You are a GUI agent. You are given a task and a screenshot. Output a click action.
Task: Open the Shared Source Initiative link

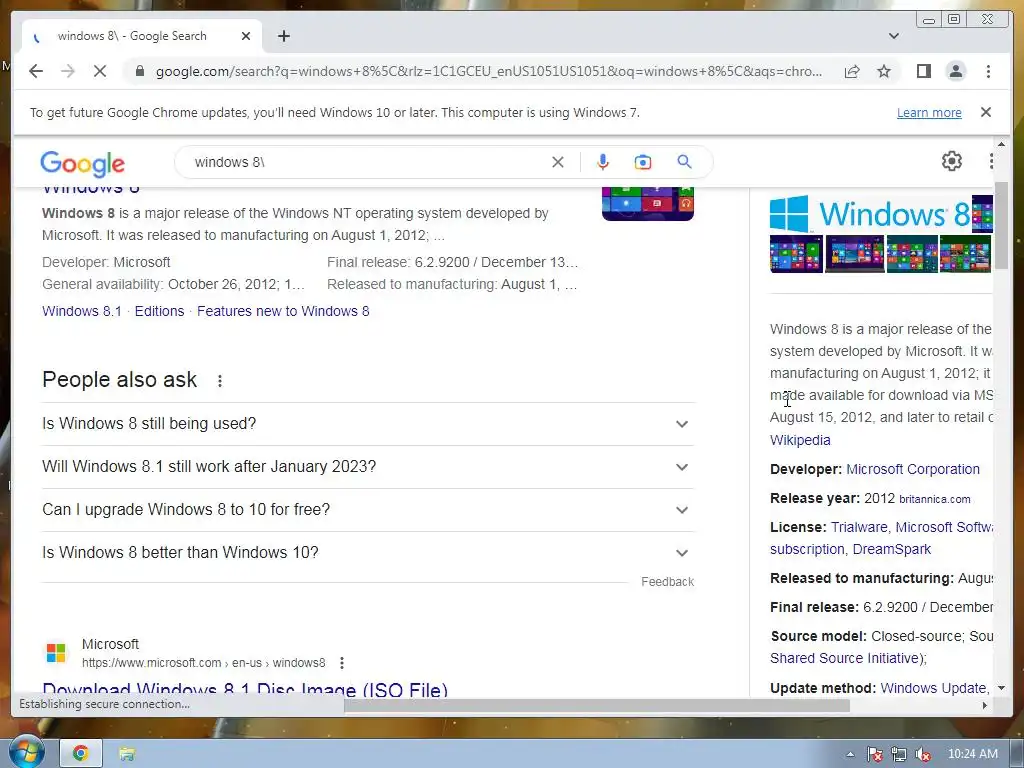(x=846, y=658)
